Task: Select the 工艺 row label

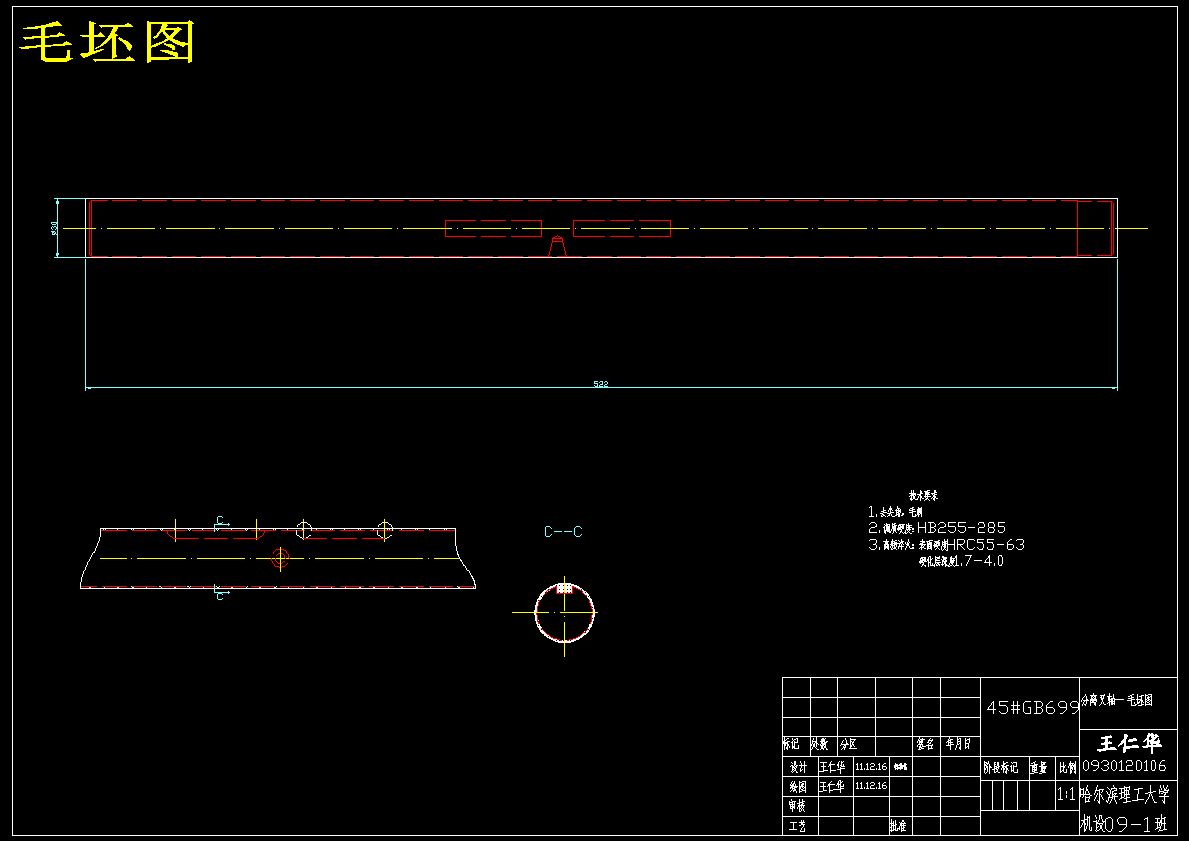Action: point(797,826)
